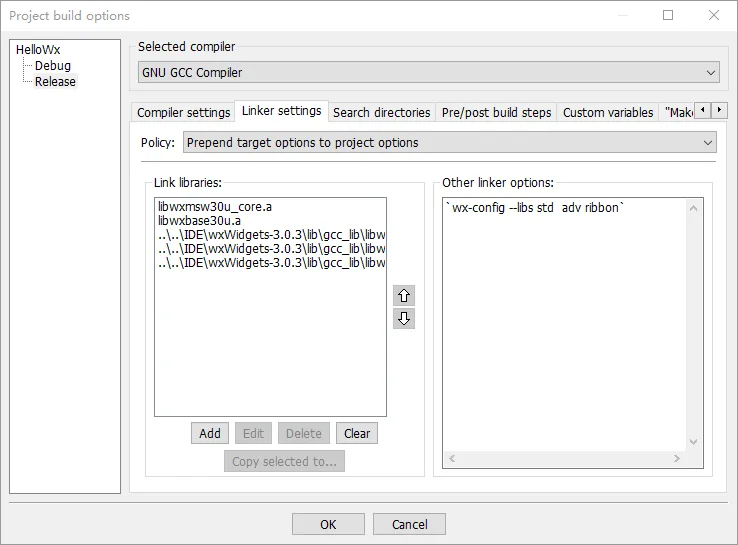The image size is (738, 545).
Task: Confirm with the OK button
Action: pos(328,524)
